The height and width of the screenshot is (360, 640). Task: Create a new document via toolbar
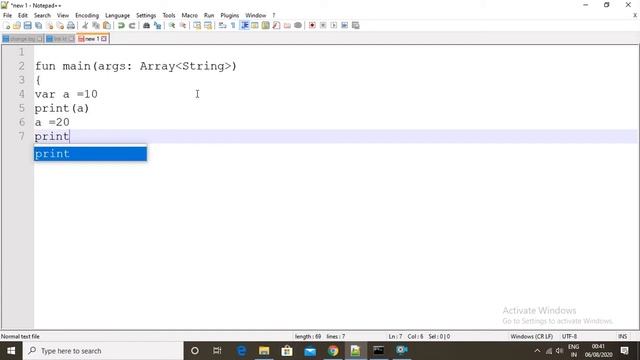pyautogui.click(x=7, y=25)
